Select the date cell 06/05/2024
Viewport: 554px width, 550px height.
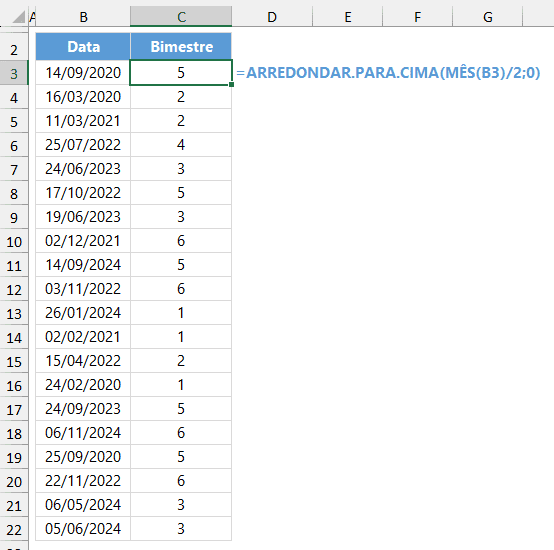(83, 505)
